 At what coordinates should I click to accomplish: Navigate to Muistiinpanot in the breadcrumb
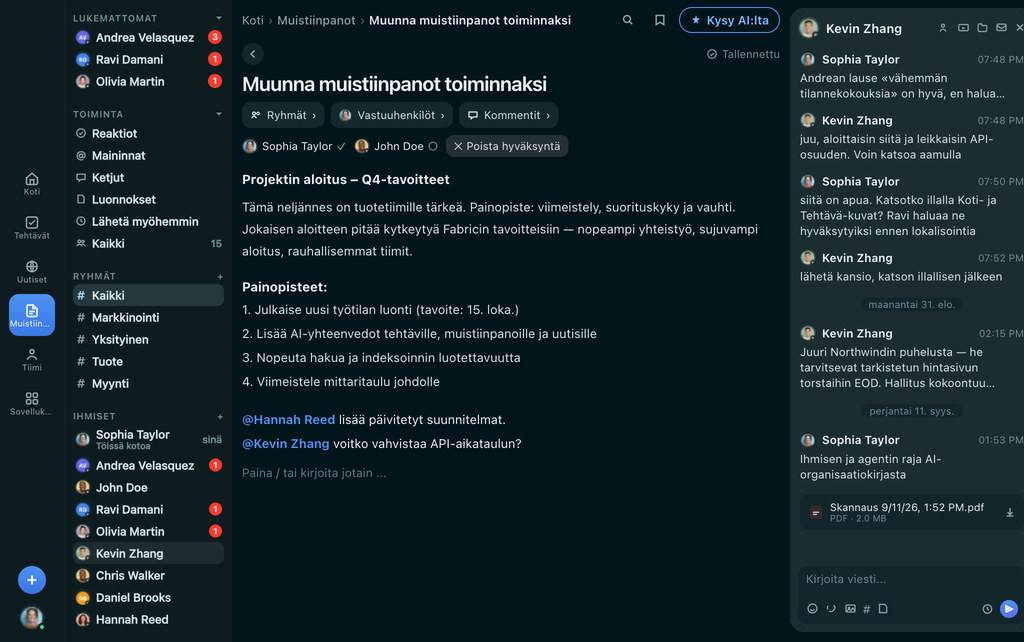click(x=316, y=20)
